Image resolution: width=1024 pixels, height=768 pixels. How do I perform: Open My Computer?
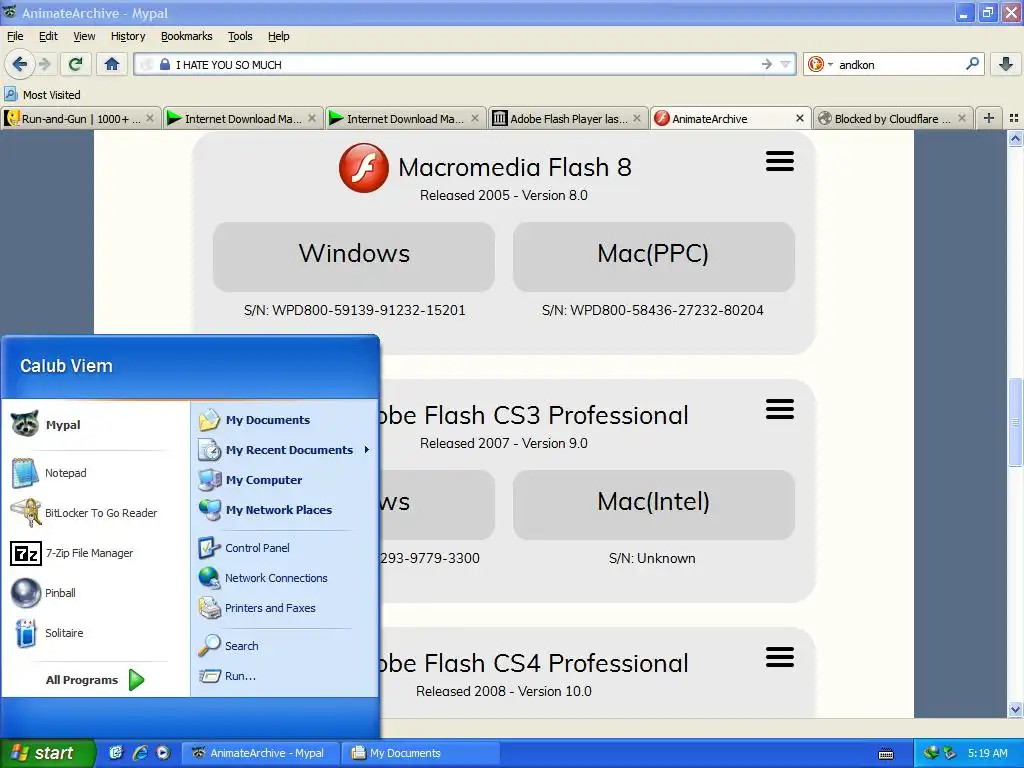pyautogui.click(x=284, y=480)
